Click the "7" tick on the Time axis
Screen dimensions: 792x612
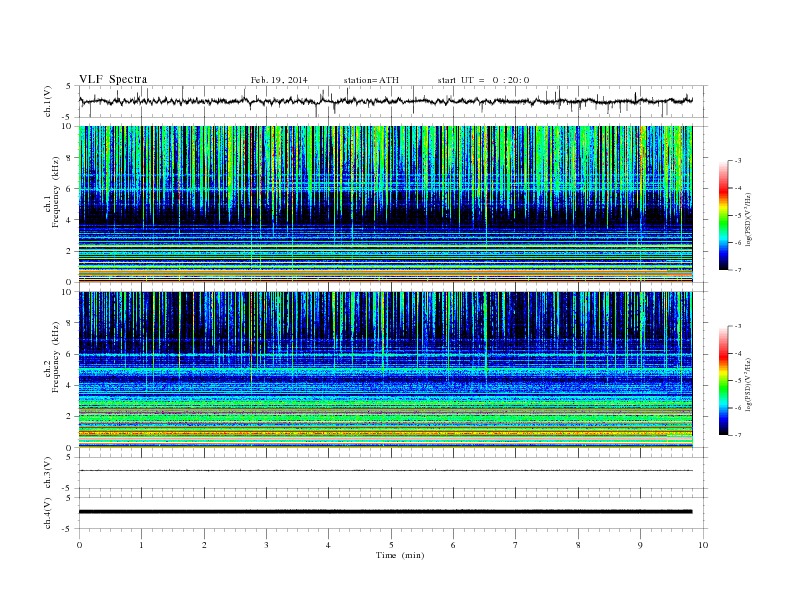pyautogui.click(x=516, y=545)
